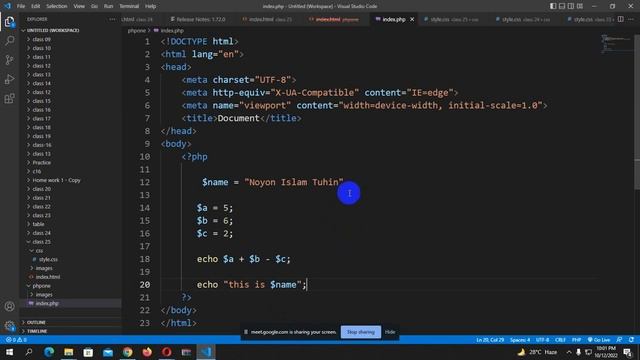Launch Microsoft Edge from the taskbar

49,352
